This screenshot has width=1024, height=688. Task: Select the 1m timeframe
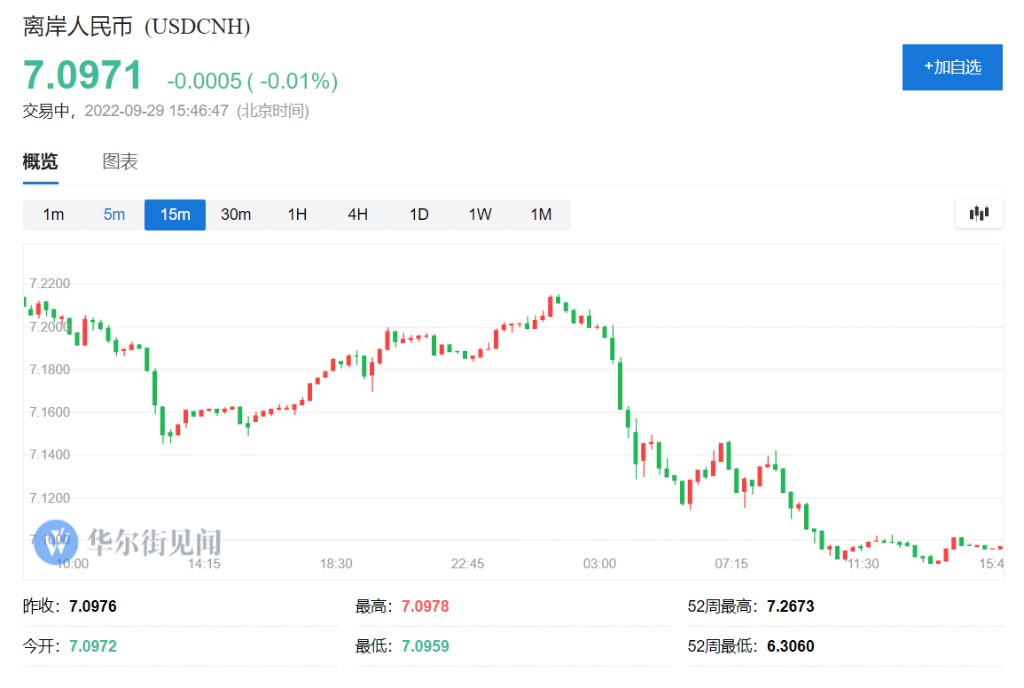(53, 215)
